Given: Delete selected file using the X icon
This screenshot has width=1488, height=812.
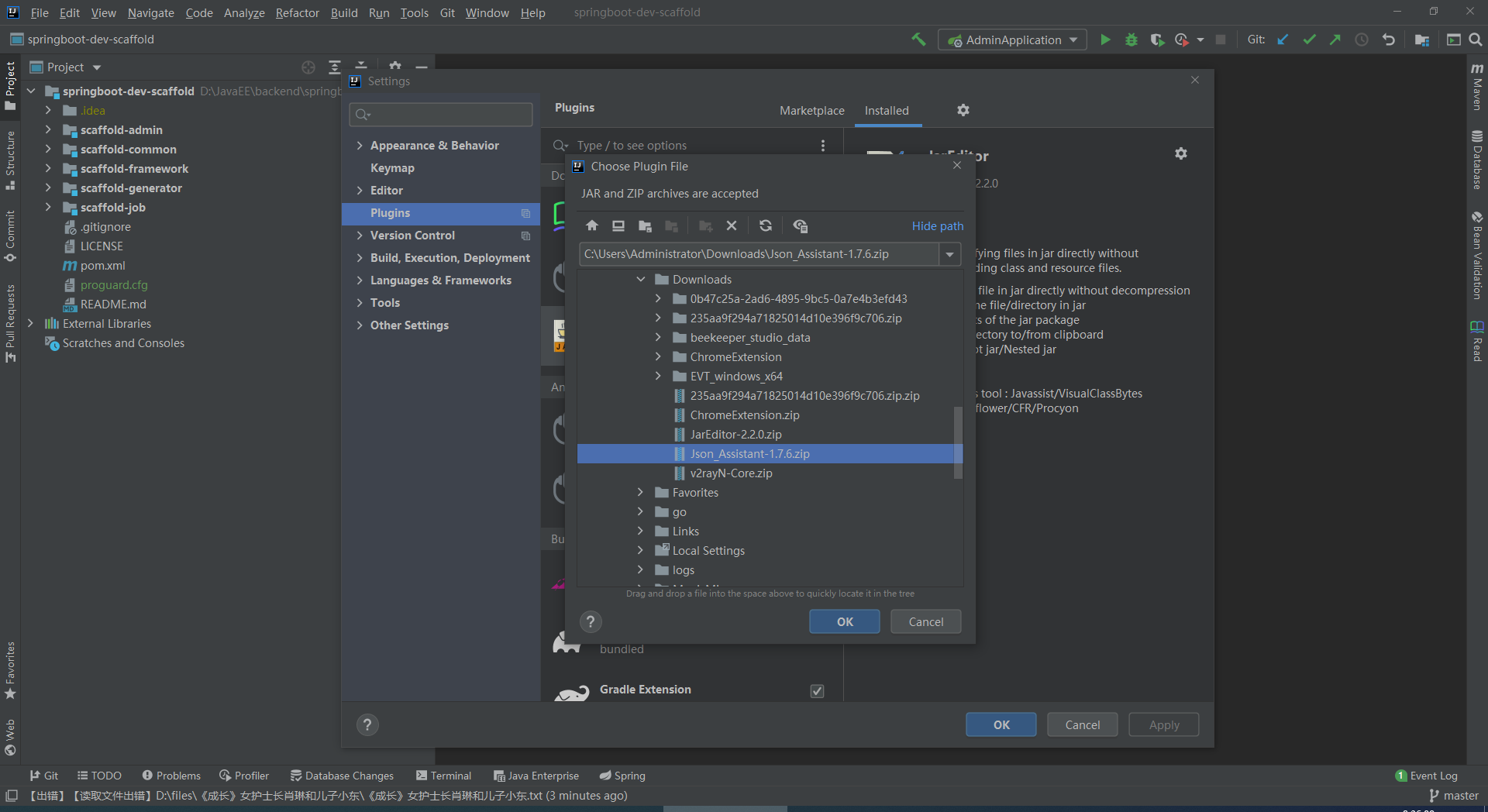Looking at the screenshot, I should pos(732,225).
